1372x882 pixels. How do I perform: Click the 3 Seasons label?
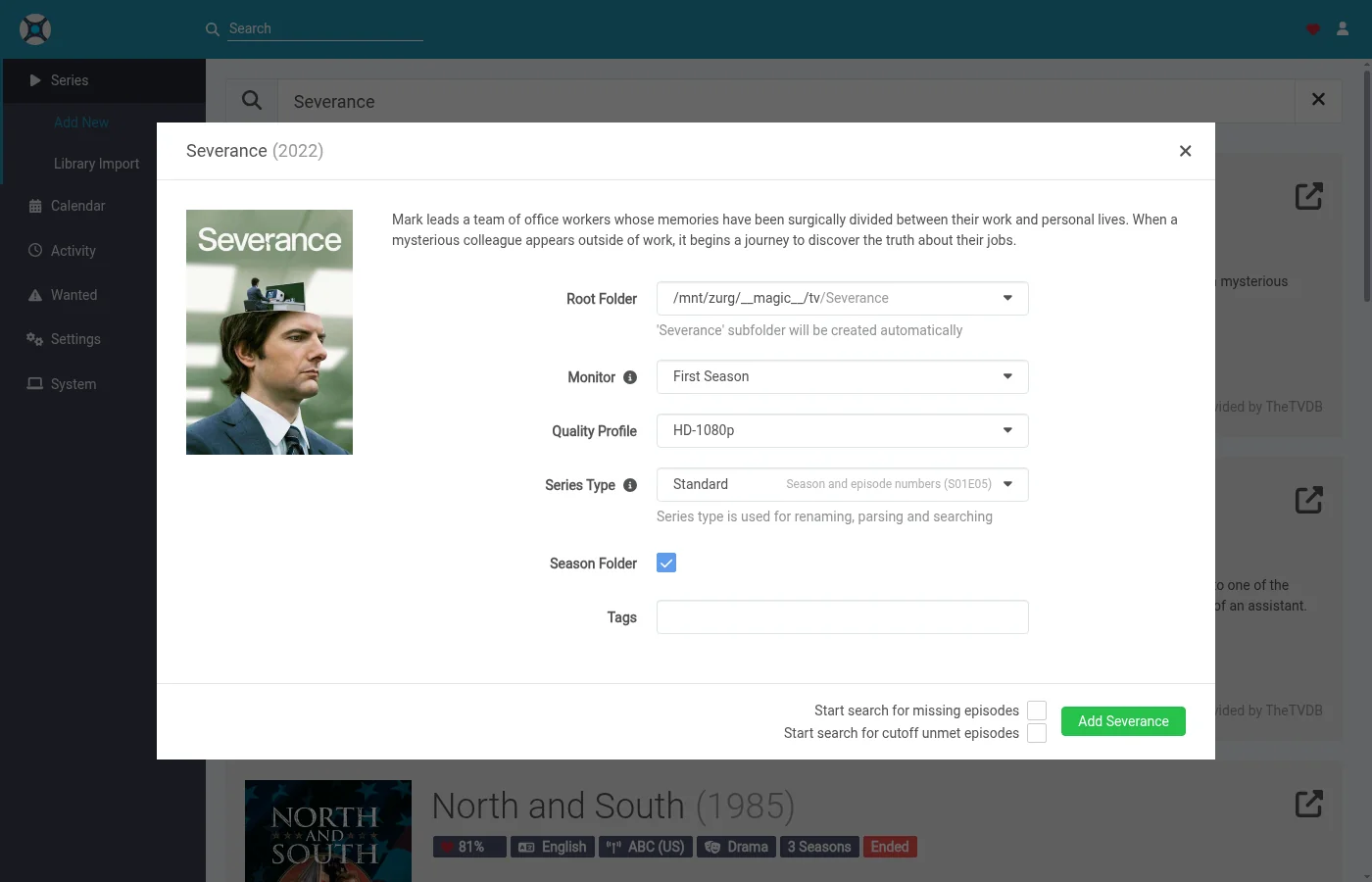819,847
